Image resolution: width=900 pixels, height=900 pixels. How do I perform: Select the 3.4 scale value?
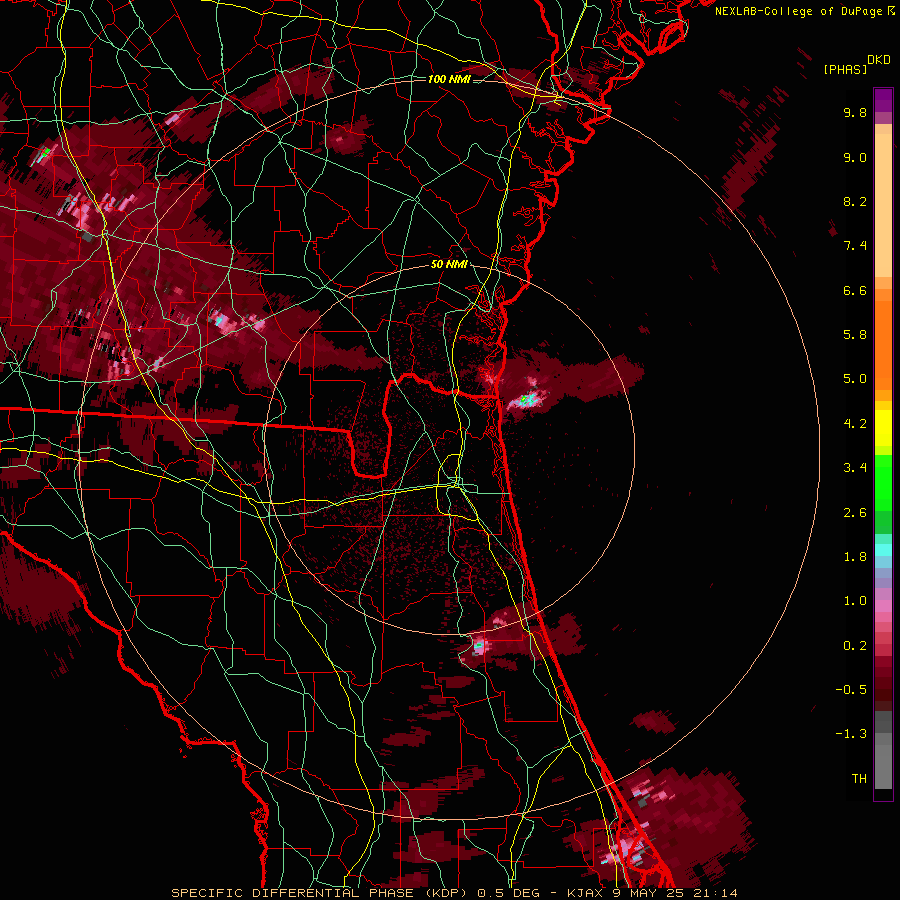click(855, 468)
